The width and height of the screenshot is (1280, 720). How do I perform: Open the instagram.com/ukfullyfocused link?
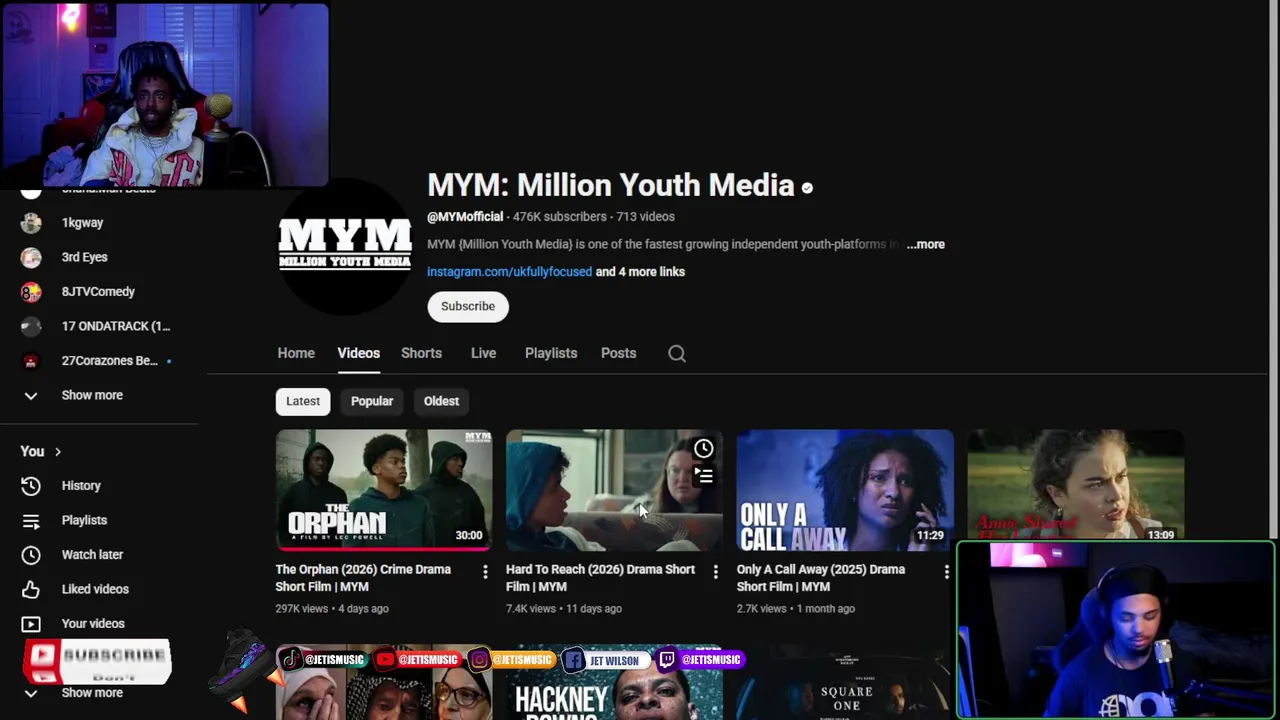click(509, 272)
